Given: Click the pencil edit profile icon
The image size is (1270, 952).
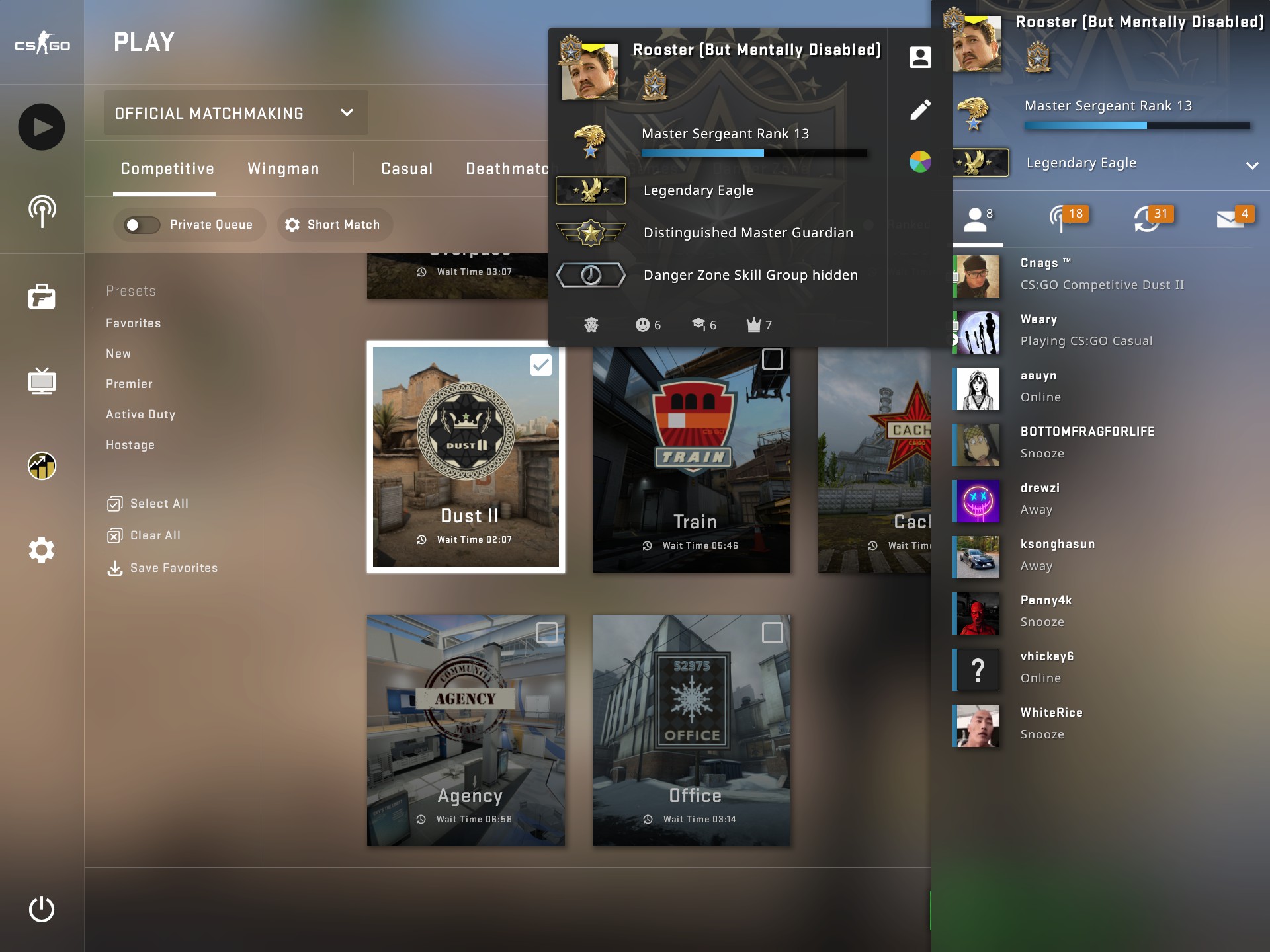Looking at the screenshot, I should tap(920, 110).
